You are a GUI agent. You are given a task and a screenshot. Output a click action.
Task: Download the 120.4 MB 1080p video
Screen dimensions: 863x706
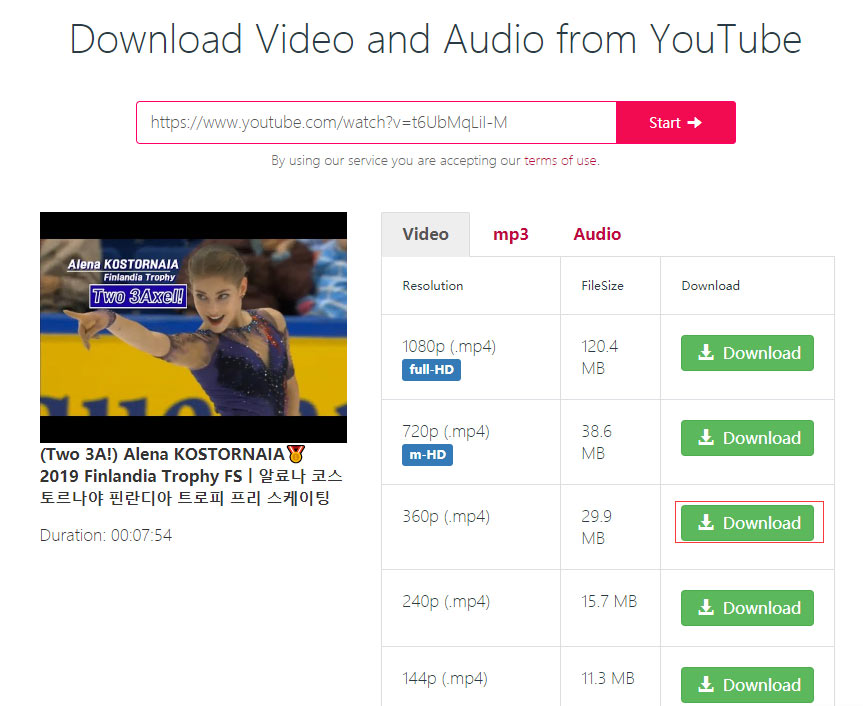coord(747,353)
